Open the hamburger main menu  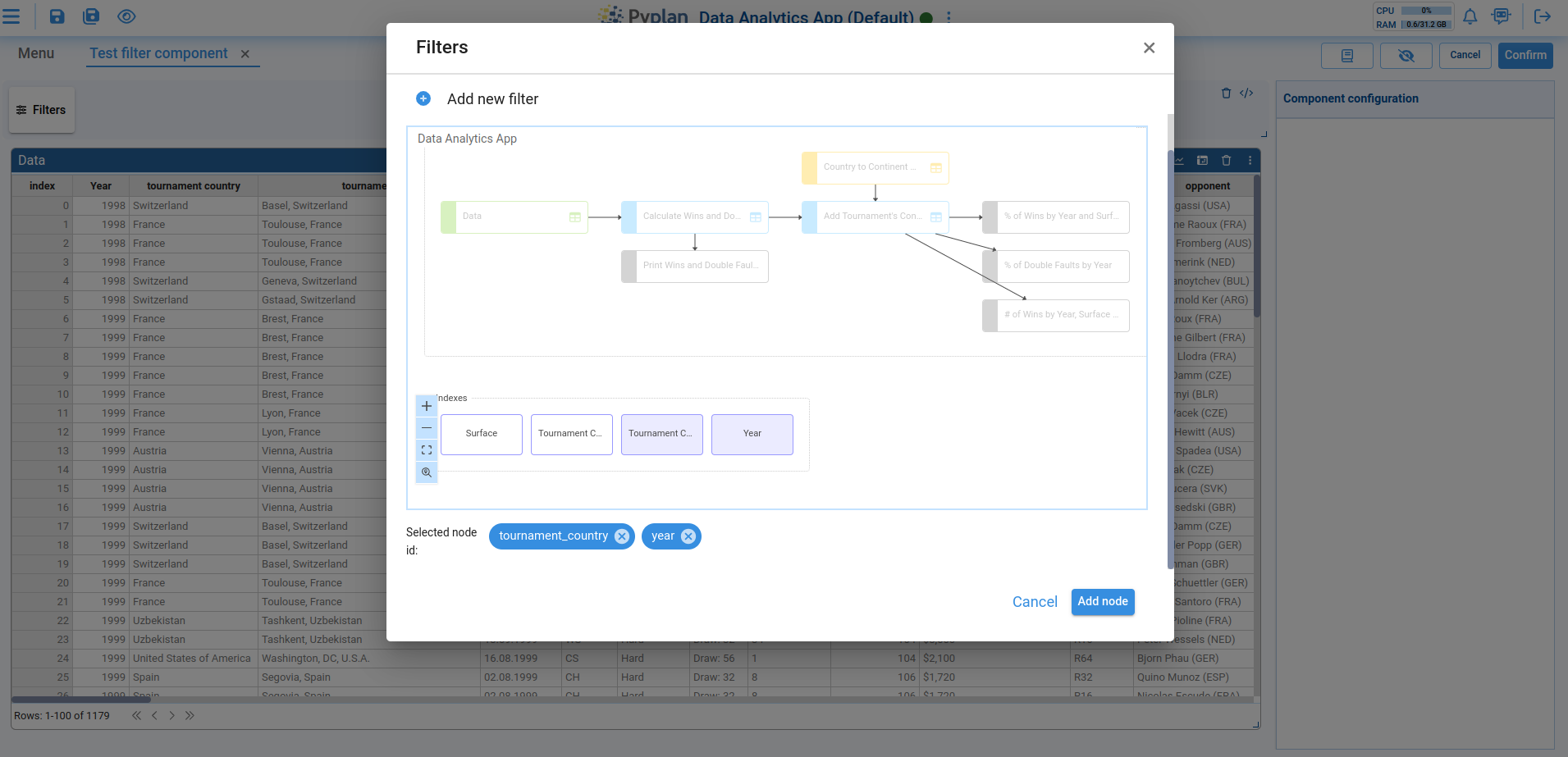(11, 16)
